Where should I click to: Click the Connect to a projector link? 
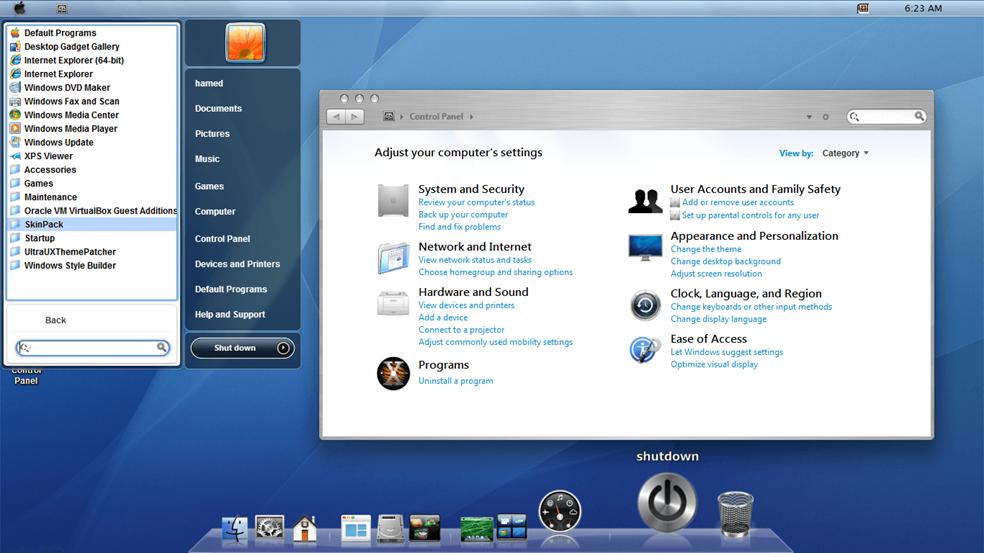pos(461,330)
